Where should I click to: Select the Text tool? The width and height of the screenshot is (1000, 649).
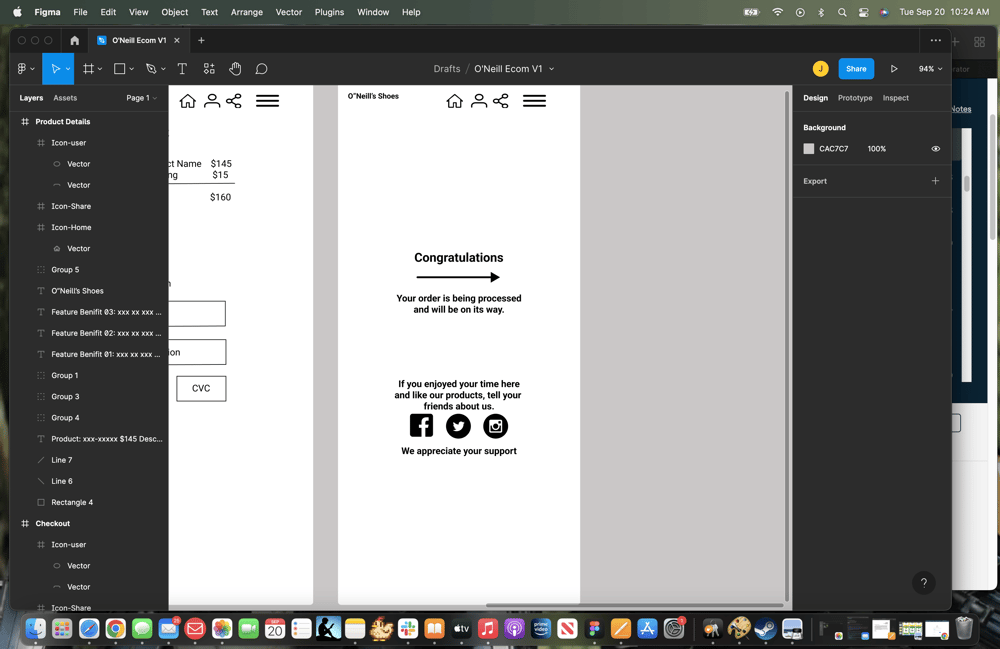pyautogui.click(x=182, y=68)
